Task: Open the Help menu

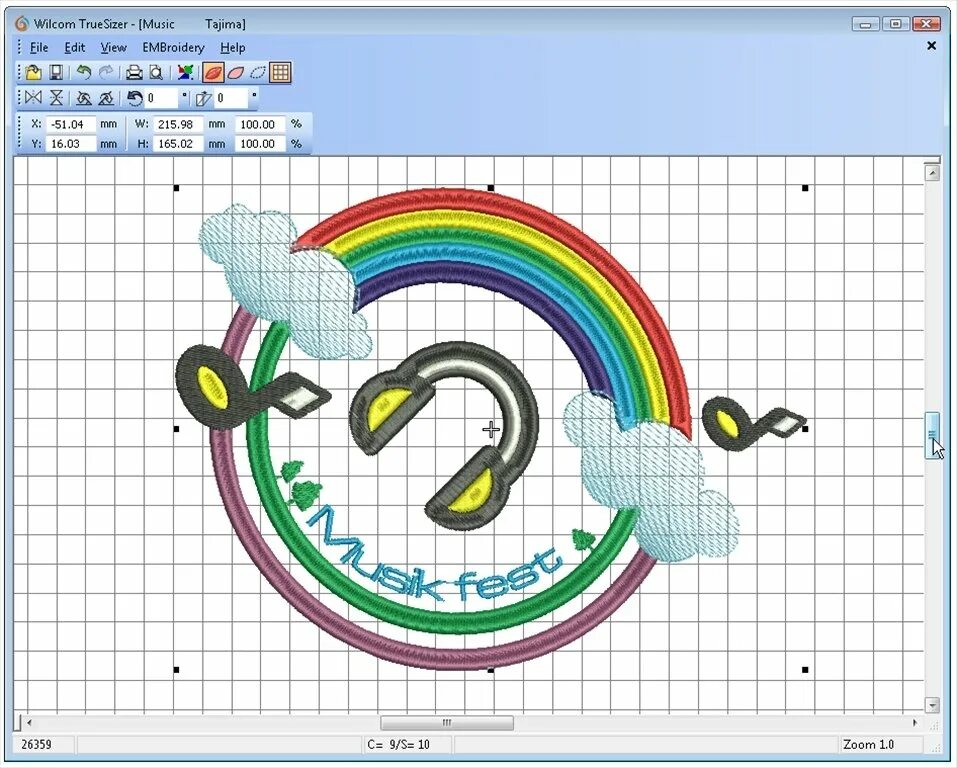Action: [x=233, y=48]
